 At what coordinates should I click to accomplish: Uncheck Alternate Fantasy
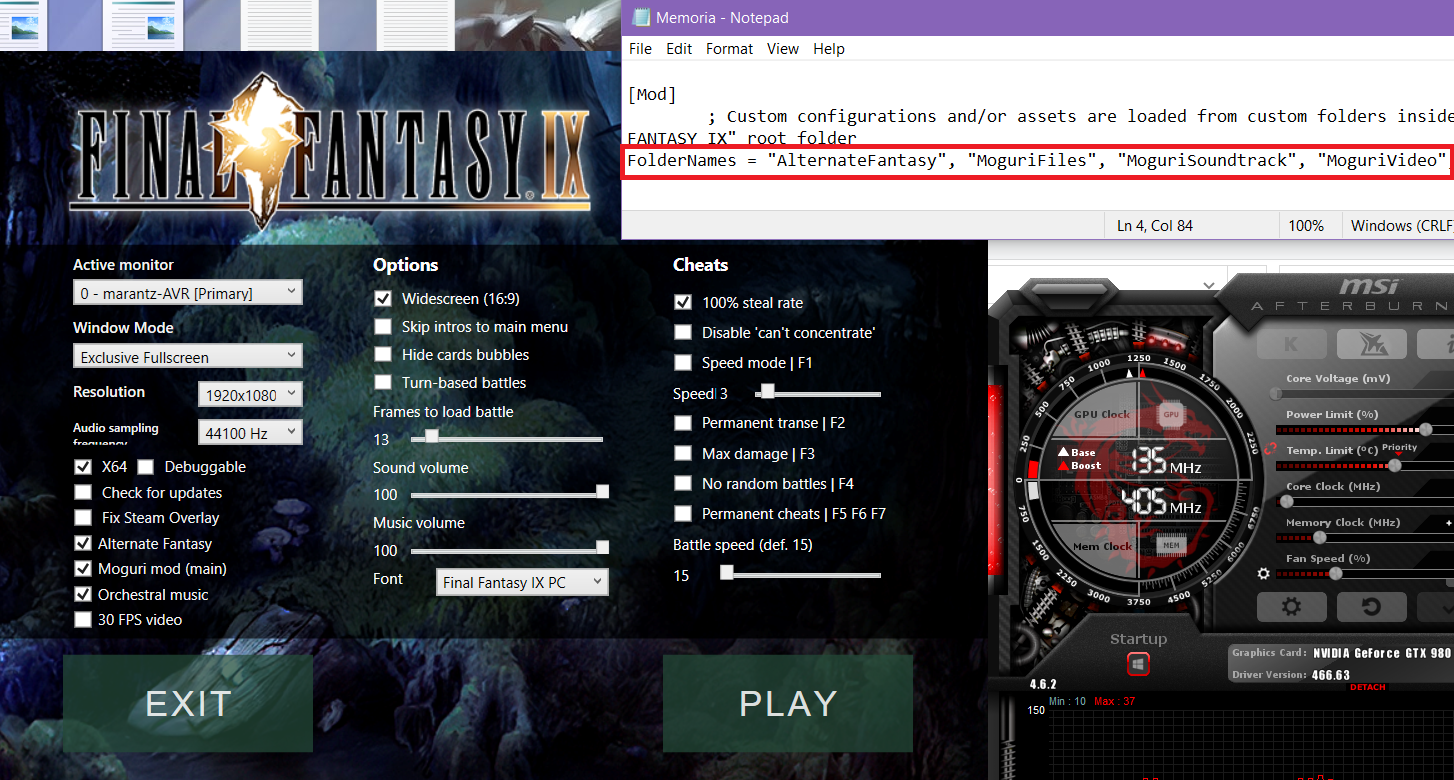[82, 543]
